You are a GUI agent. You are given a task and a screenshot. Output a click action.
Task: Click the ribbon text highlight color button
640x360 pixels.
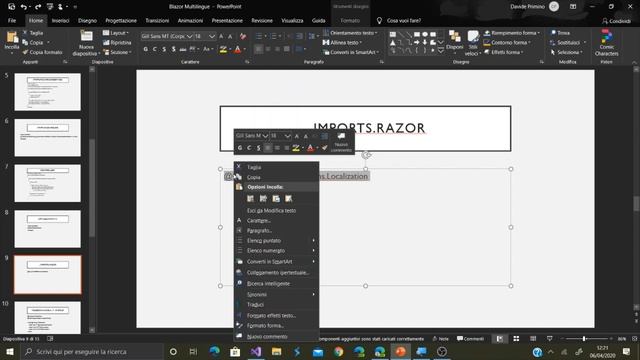[223, 49]
